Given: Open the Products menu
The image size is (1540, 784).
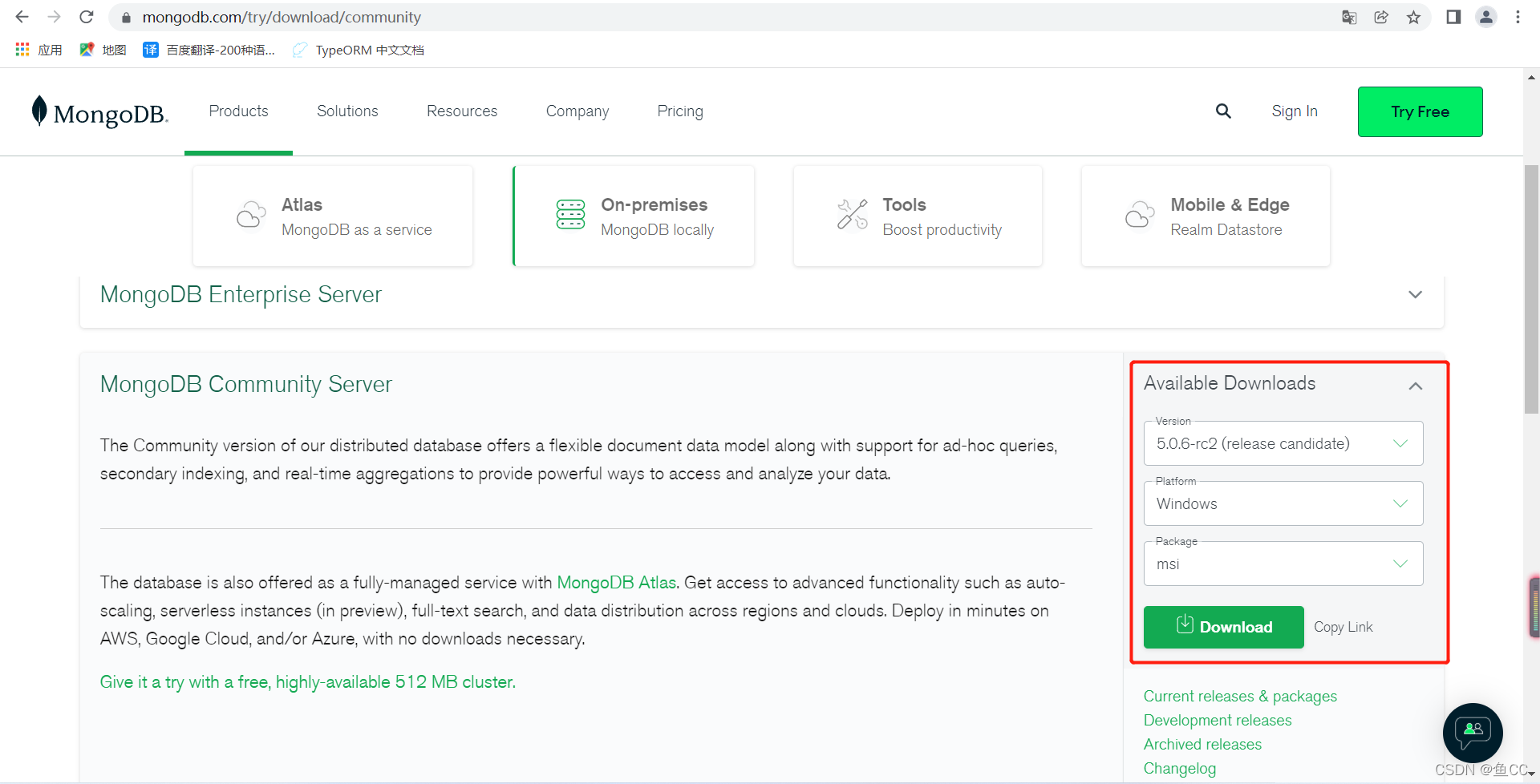Looking at the screenshot, I should (x=238, y=111).
